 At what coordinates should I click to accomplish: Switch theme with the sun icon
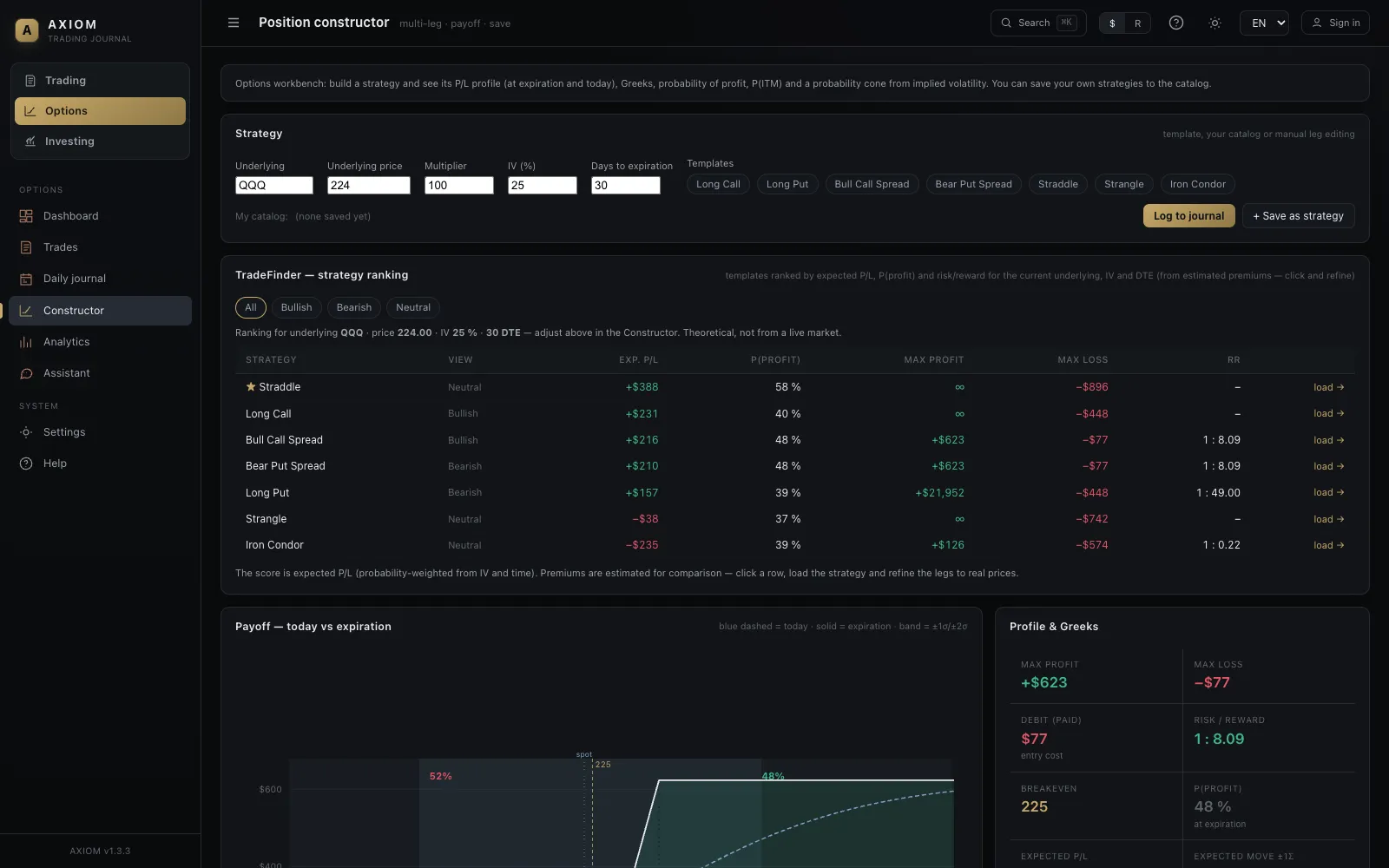[x=1215, y=23]
